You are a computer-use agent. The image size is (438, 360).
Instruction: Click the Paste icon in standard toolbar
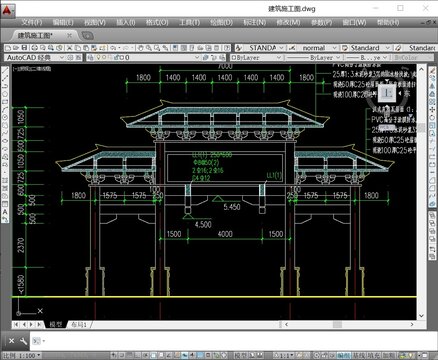pos(85,48)
